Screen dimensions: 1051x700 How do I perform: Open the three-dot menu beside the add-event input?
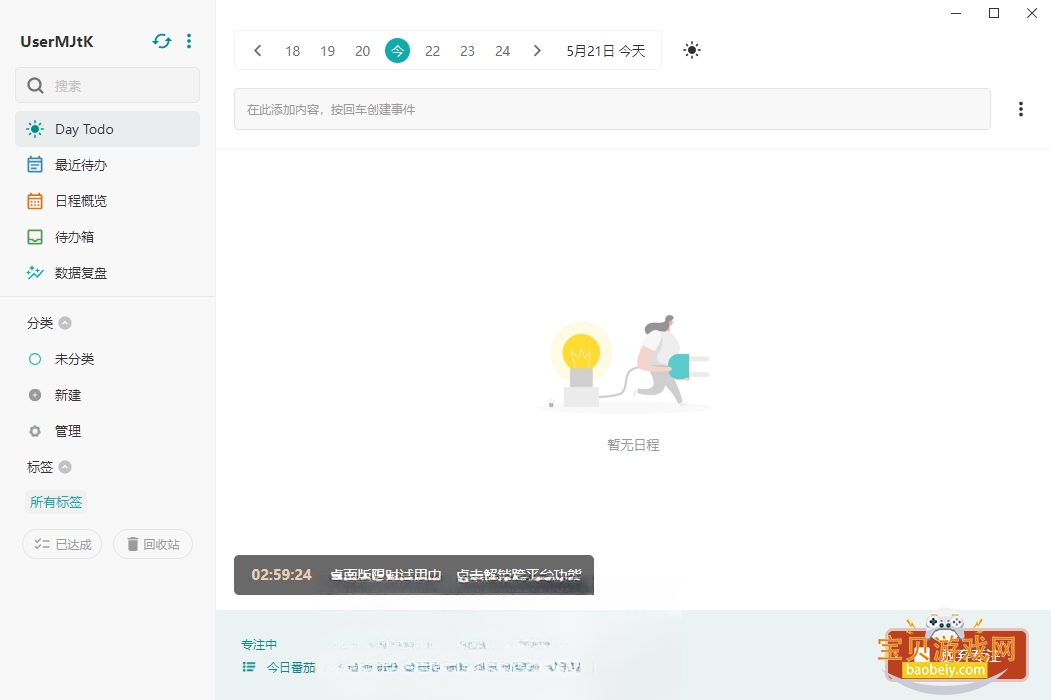click(1021, 109)
